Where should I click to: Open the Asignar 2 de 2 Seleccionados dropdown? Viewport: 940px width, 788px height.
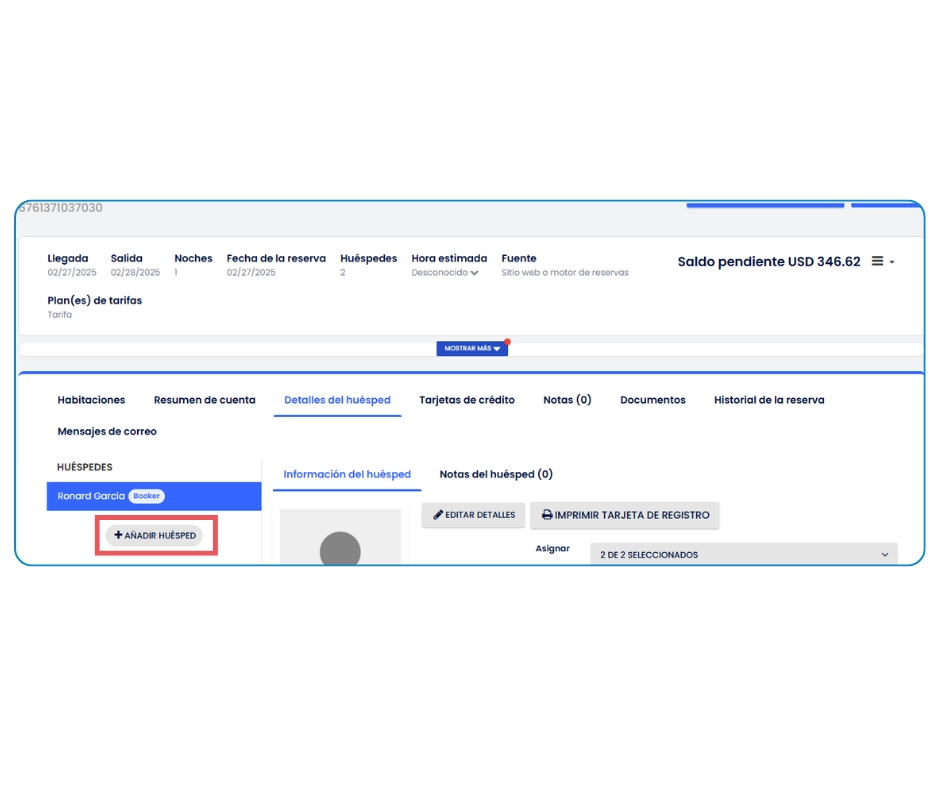(x=743, y=554)
